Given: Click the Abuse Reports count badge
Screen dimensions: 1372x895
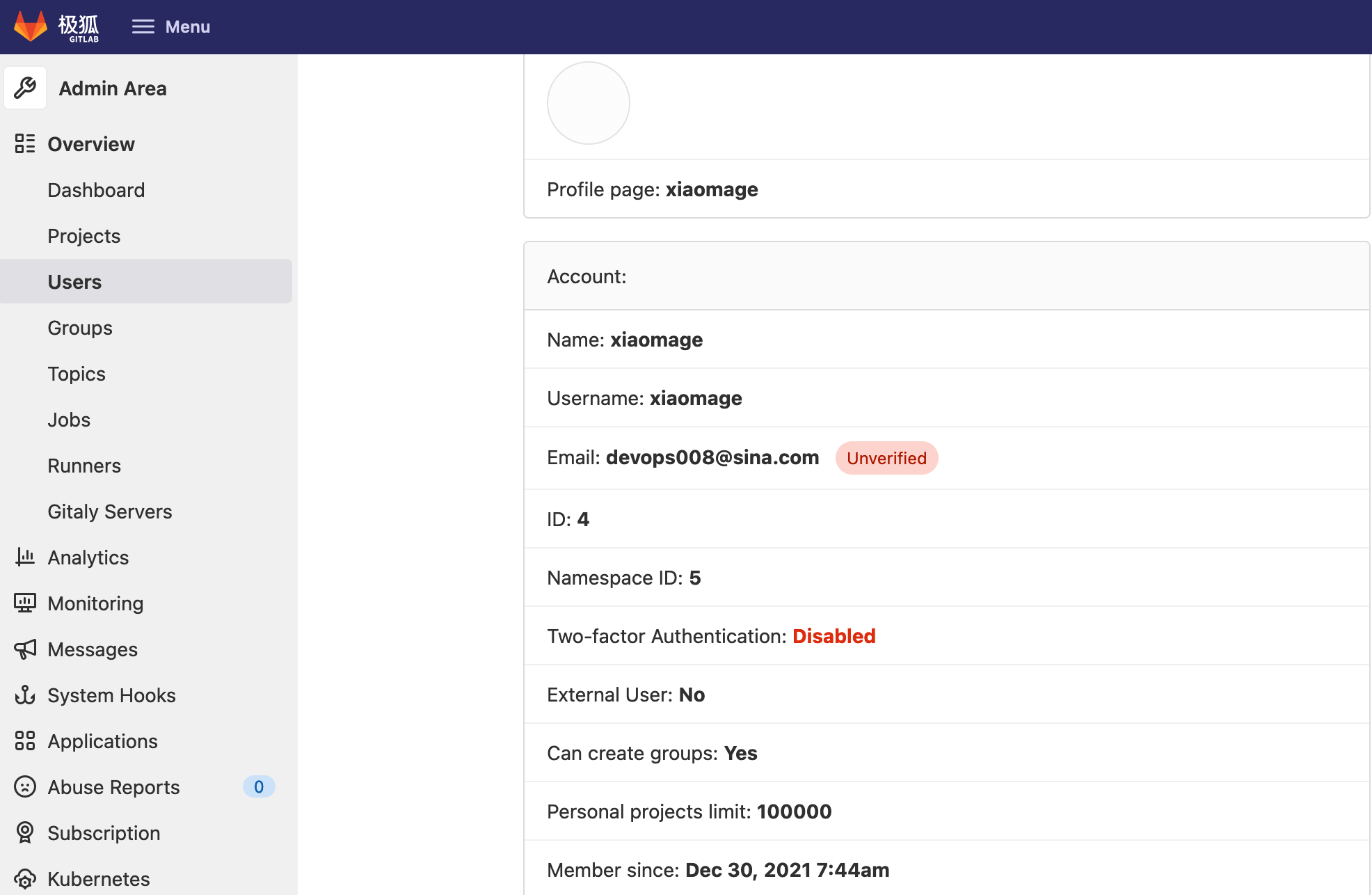Looking at the screenshot, I should (x=258, y=786).
